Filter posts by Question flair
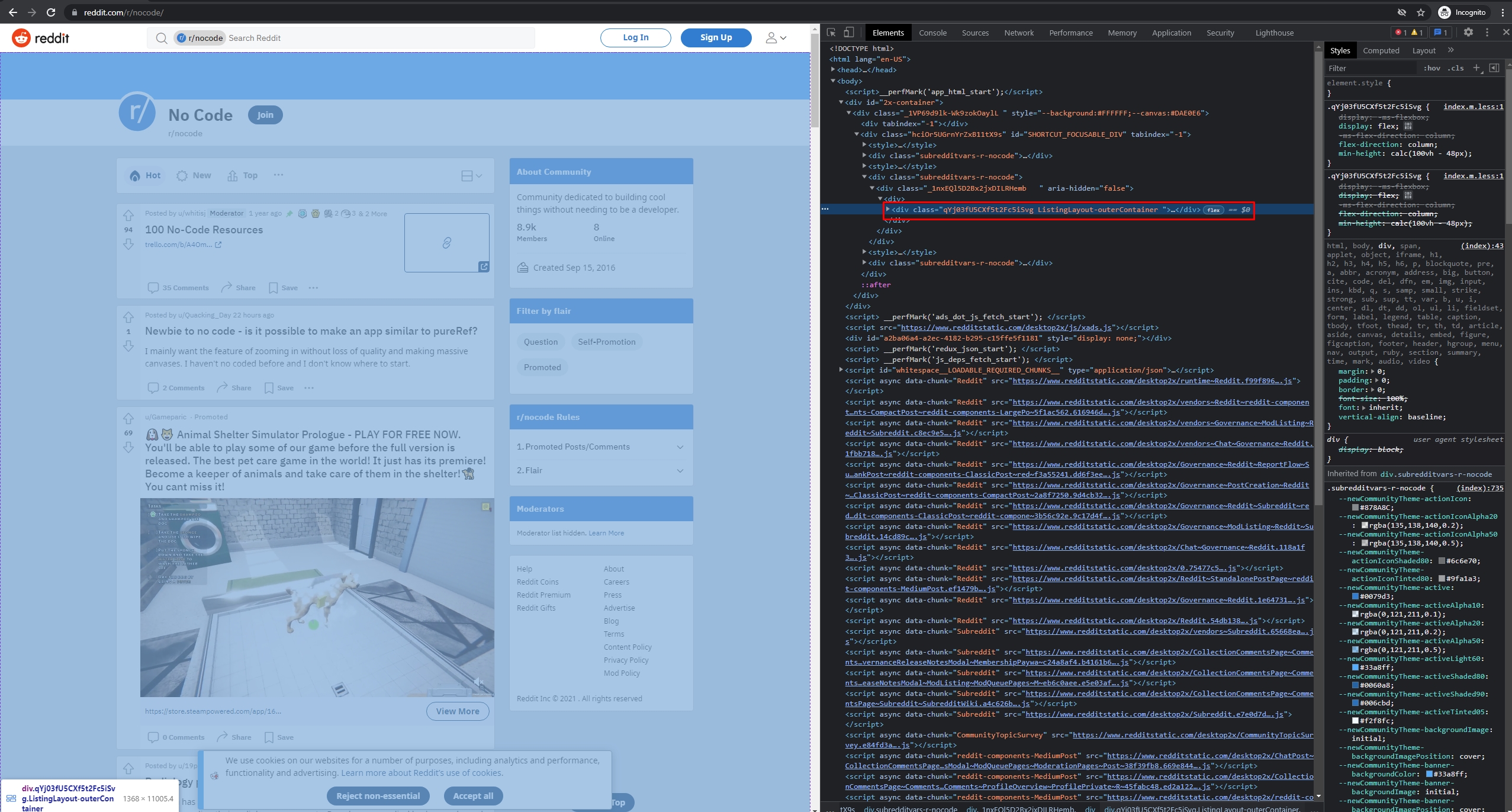Viewport: 1512px width, 812px height. [541, 342]
